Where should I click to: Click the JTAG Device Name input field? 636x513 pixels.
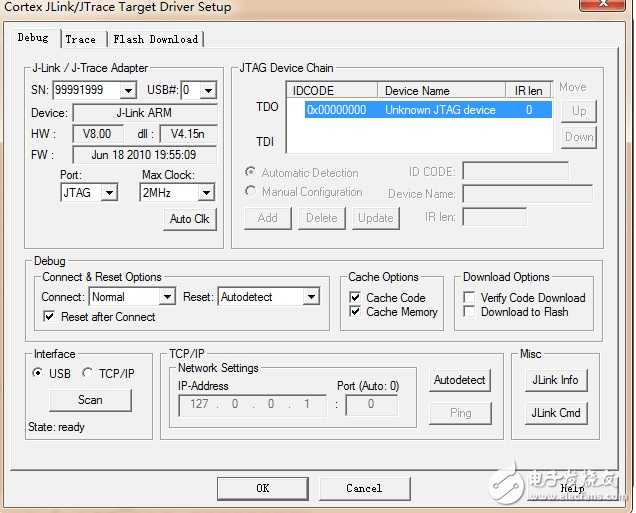(527, 193)
